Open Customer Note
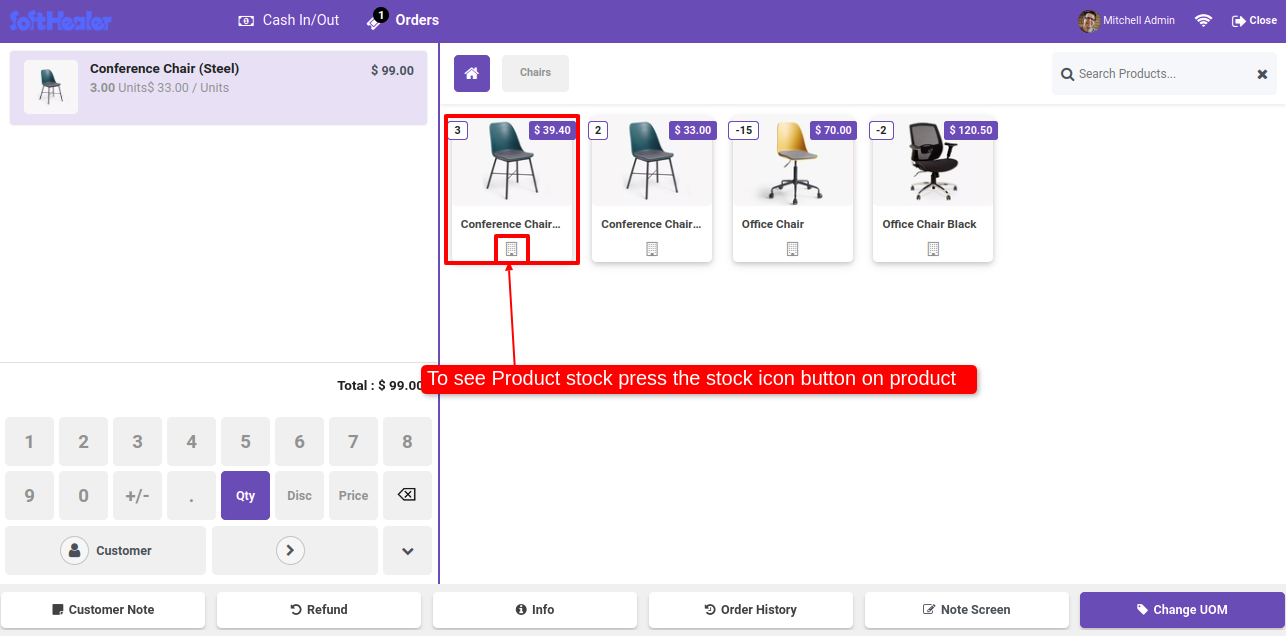The width and height of the screenshot is (1286, 636). click(x=103, y=610)
